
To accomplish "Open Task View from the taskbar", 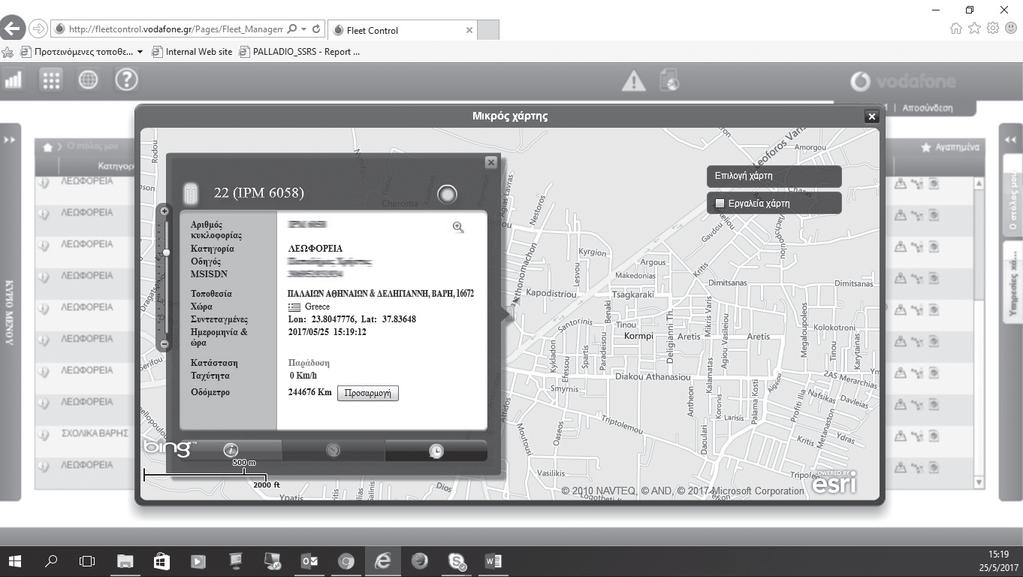I will click(87, 561).
